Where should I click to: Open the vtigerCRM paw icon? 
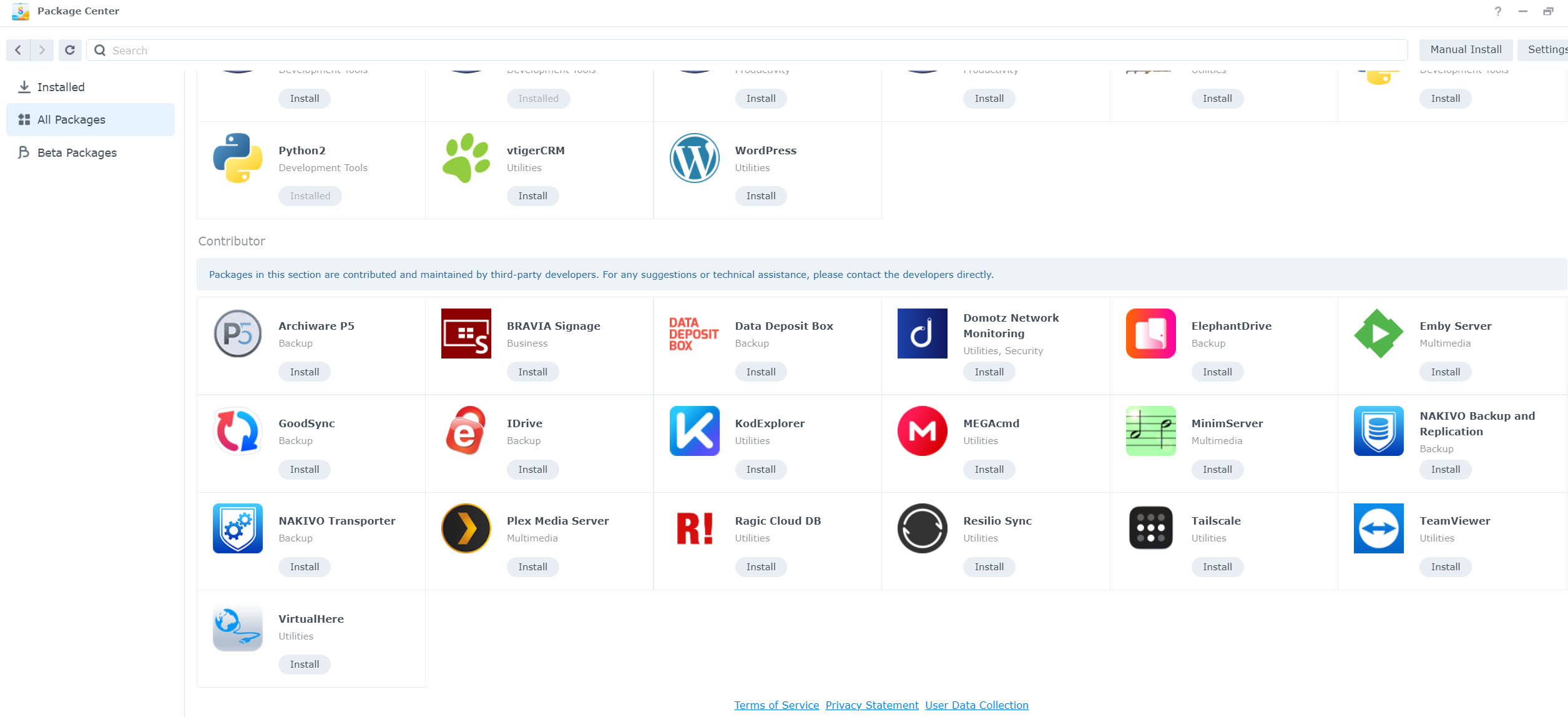coord(466,158)
